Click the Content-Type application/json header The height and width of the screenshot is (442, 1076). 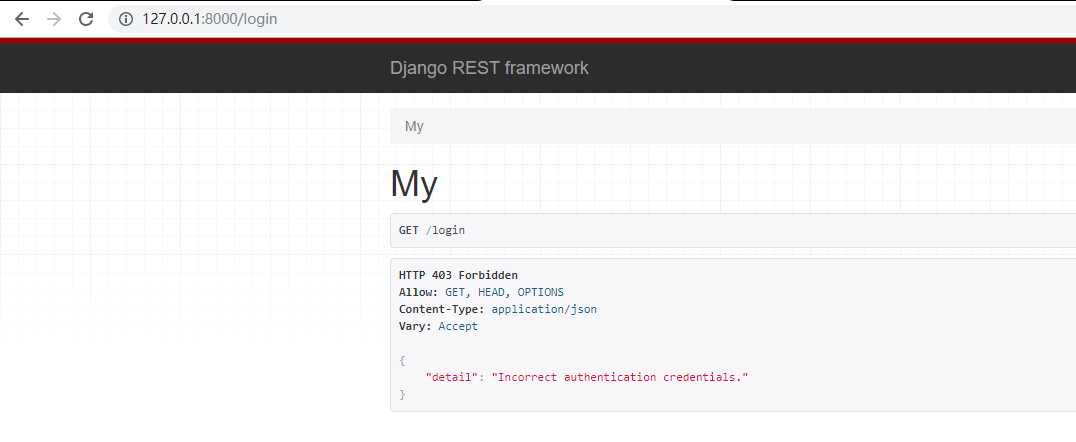pyautogui.click(x=498, y=310)
